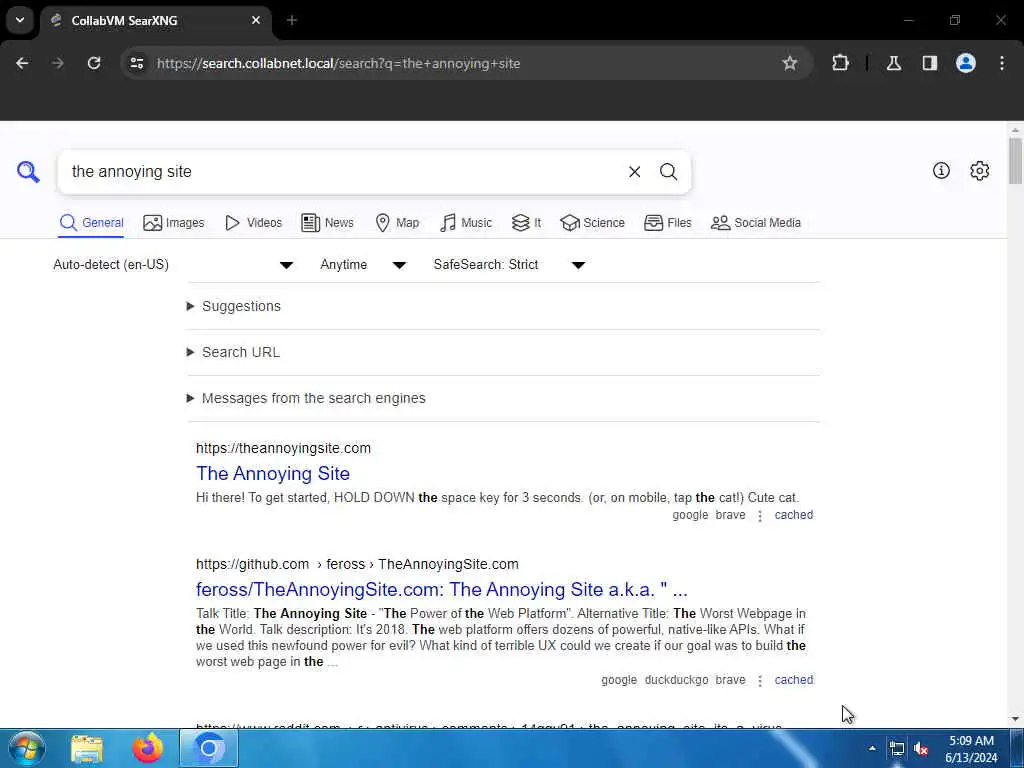Open feross/TheAnnoyingSite.com result link
The image size is (1024, 768).
point(441,590)
